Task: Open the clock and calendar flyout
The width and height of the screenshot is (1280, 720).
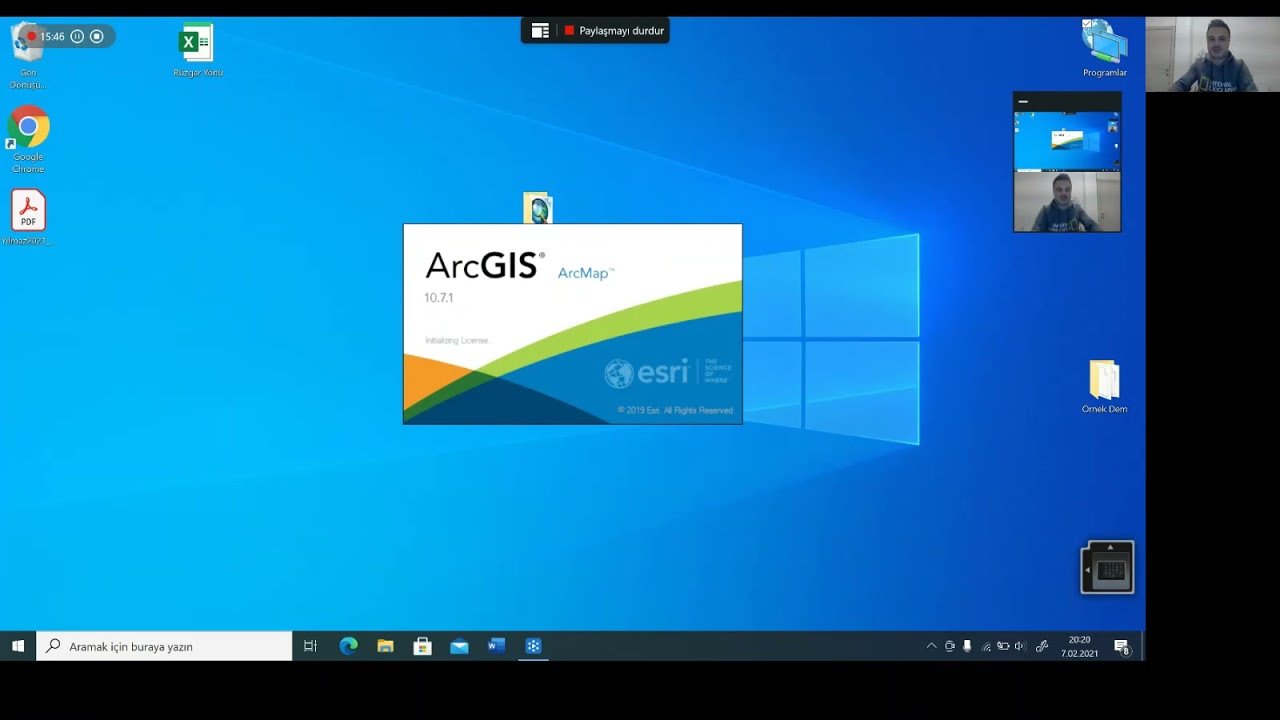Action: (x=1079, y=646)
